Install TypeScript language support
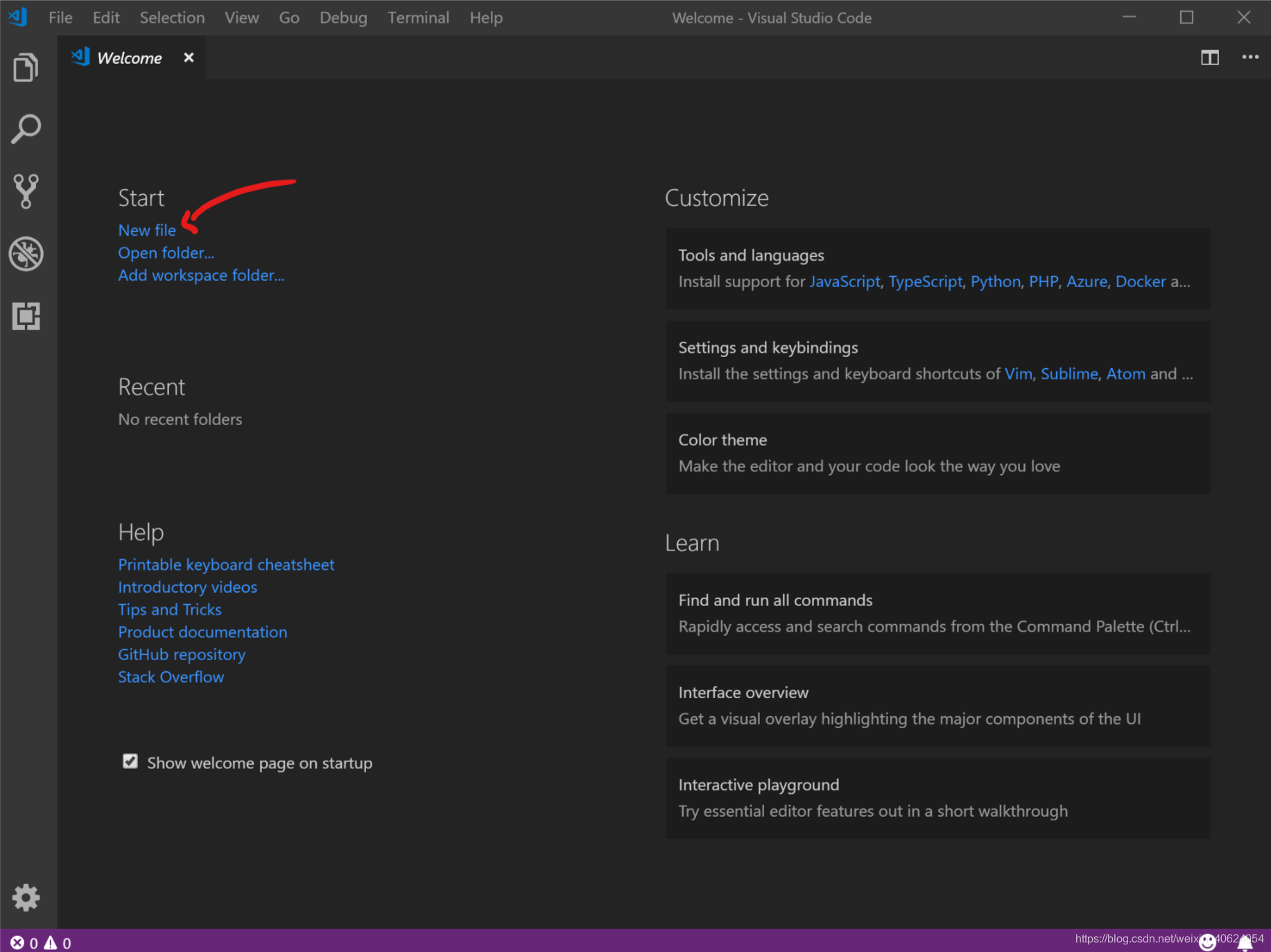This screenshot has width=1271, height=952. point(925,282)
